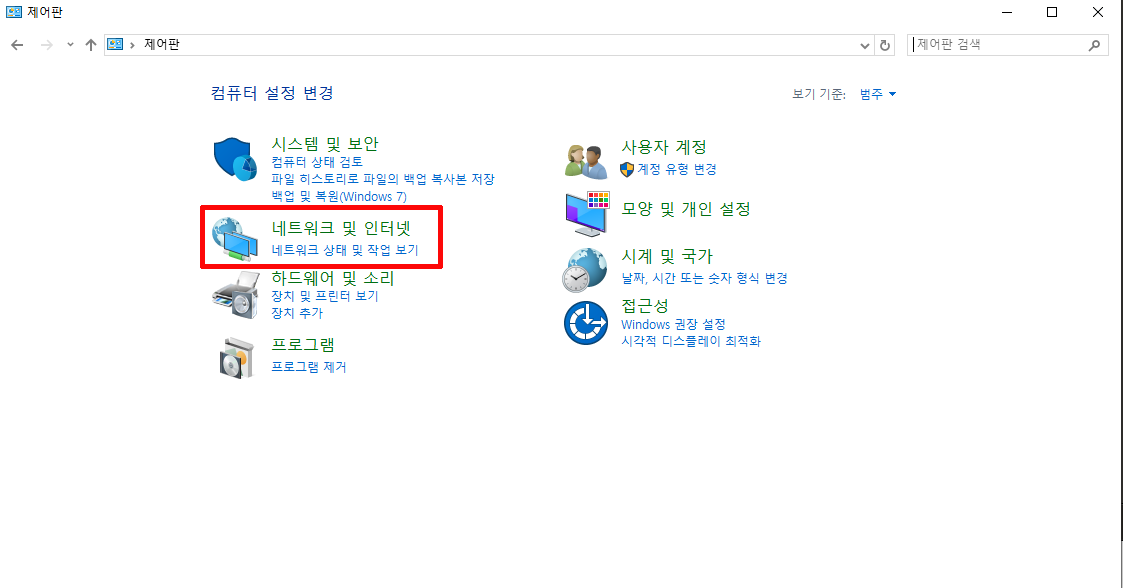The image size is (1123, 588).
Task: Click 제어판 breadcrumb in address bar
Action: coord(162,44)
